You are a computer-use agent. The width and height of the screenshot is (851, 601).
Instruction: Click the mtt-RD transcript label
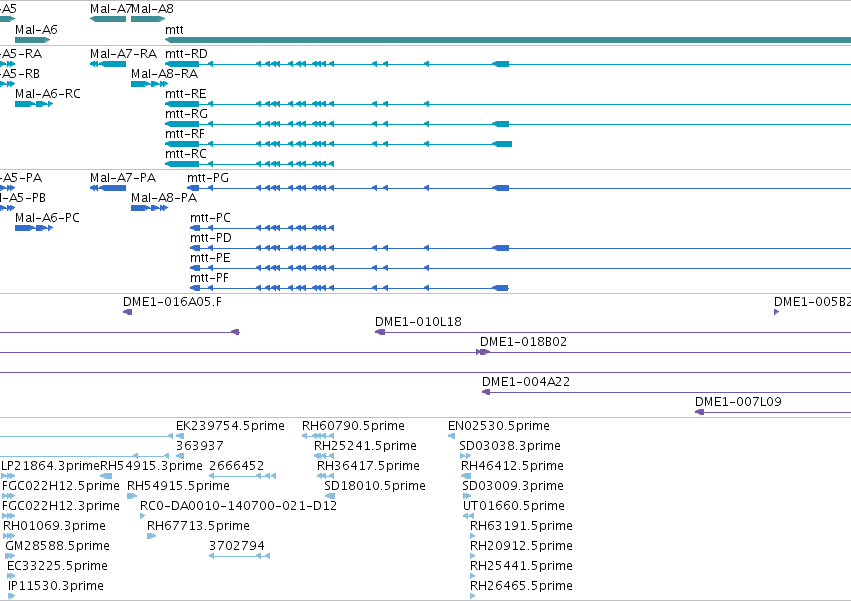coord(186,54)
